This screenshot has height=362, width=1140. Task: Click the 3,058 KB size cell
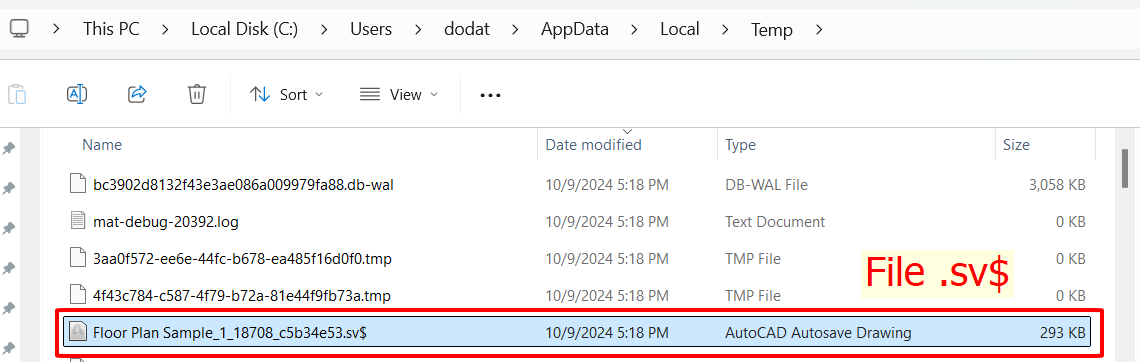[x=1057, y=185]
